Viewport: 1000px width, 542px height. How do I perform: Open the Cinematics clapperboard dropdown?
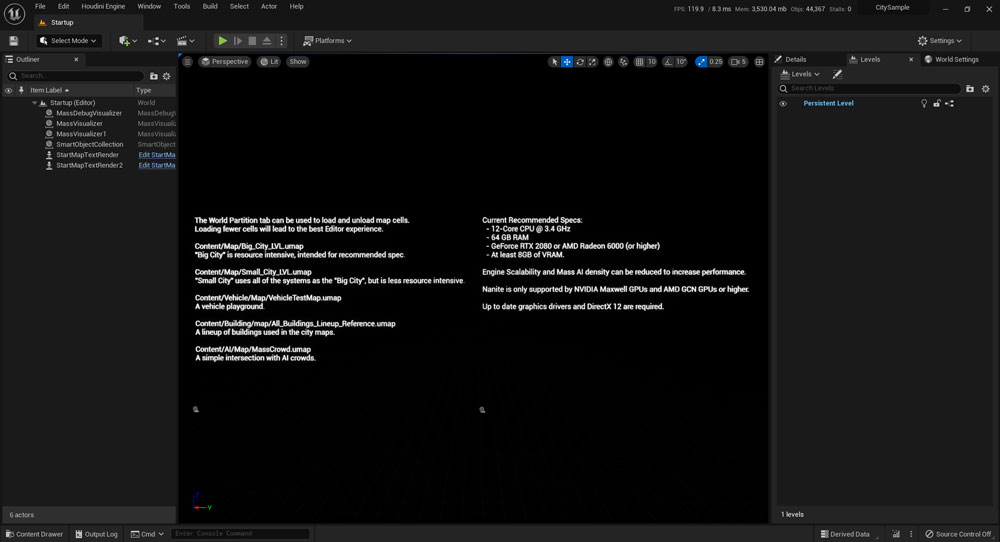click(x=186, y=41)
